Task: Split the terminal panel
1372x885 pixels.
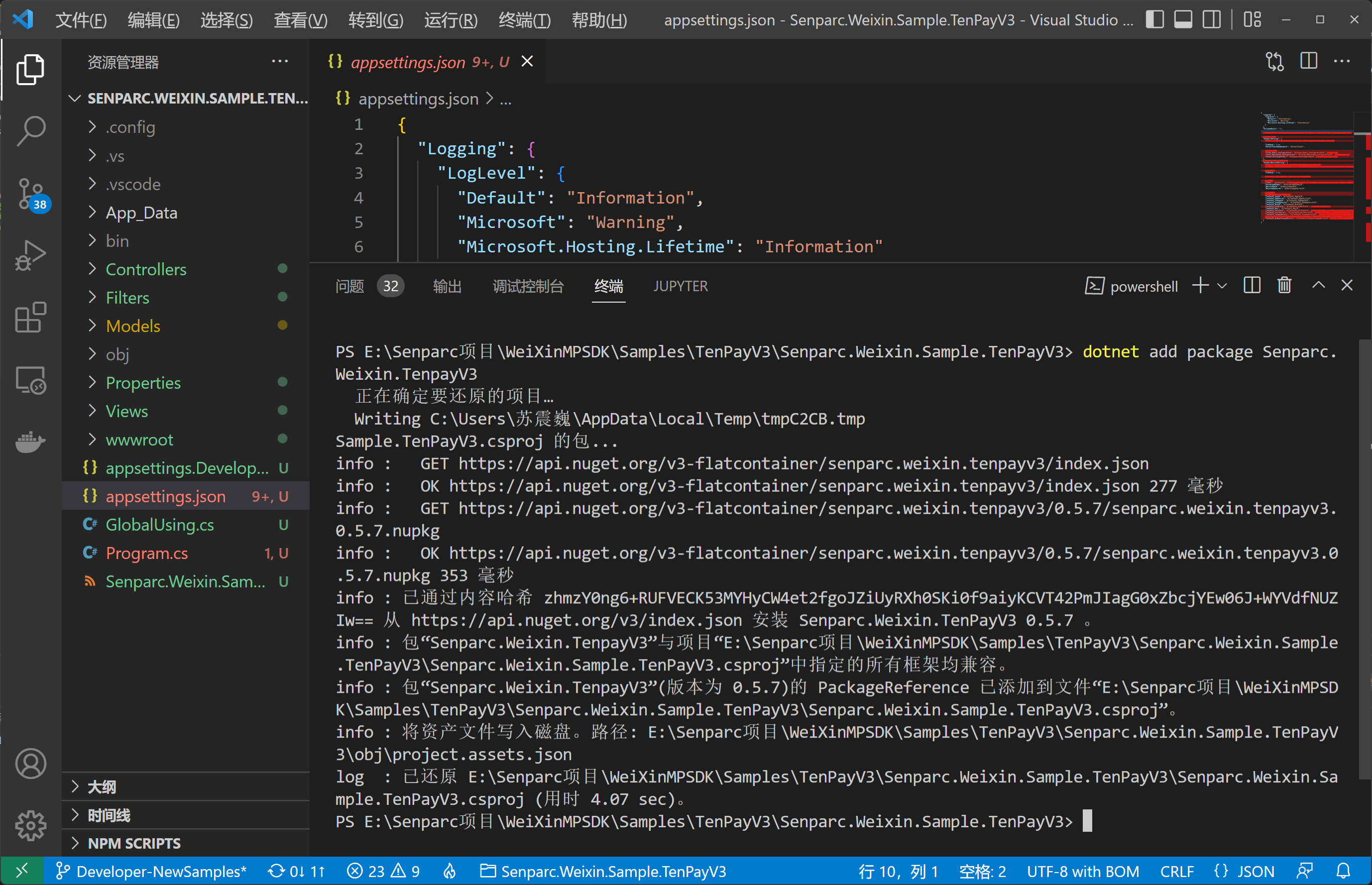Action: 1252,286
